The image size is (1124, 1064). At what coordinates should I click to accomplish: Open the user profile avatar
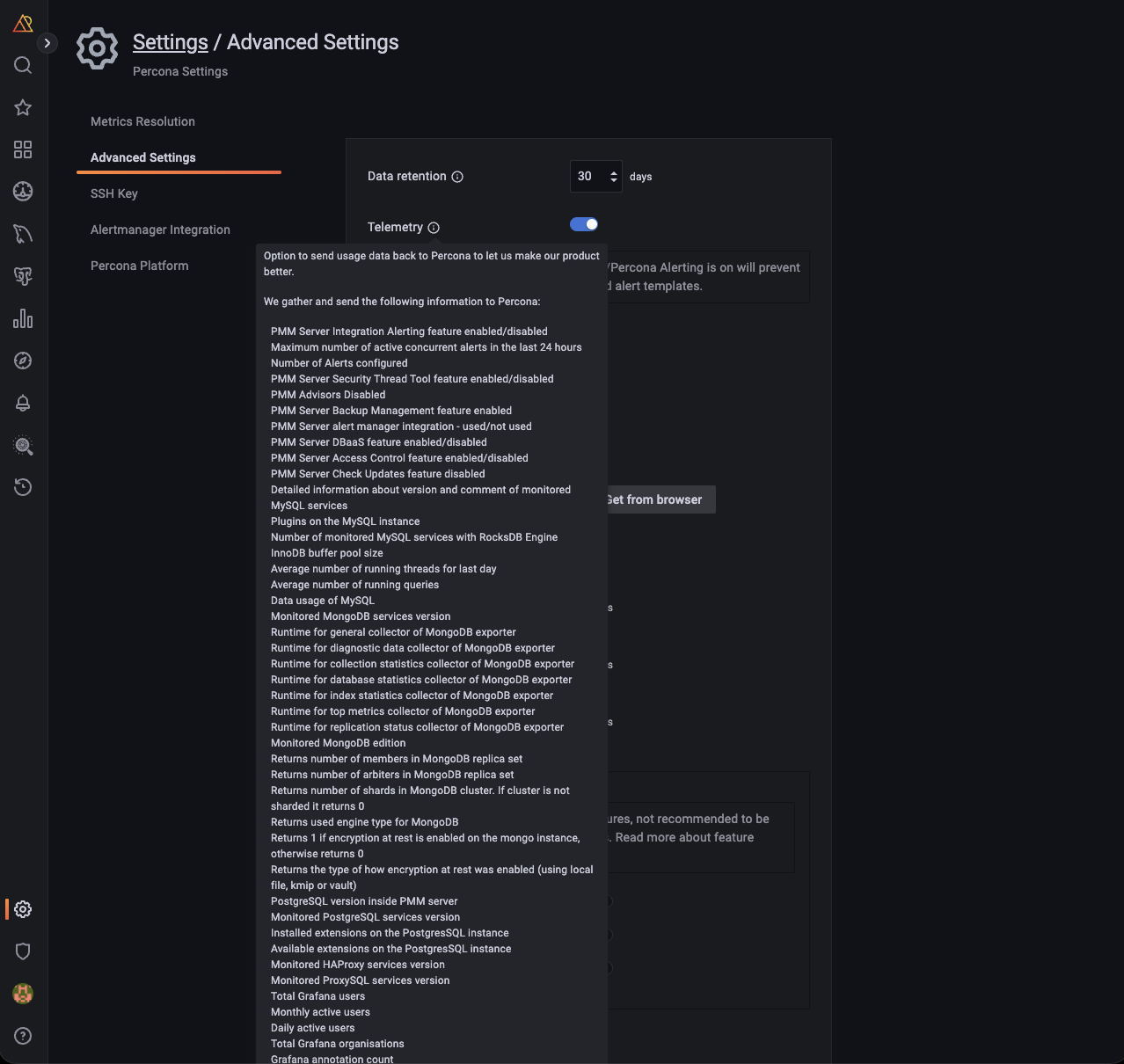(23, 994)
